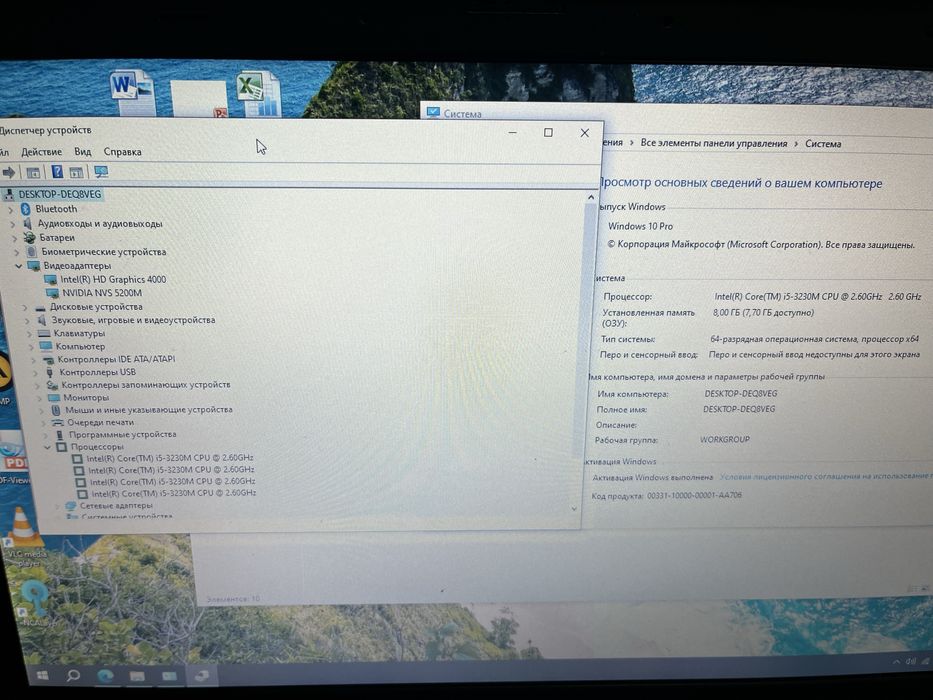Expand Аудиовходы и аудиовыходы node
Viewport: 933px width, 700px height.
(x=12, y=224)
